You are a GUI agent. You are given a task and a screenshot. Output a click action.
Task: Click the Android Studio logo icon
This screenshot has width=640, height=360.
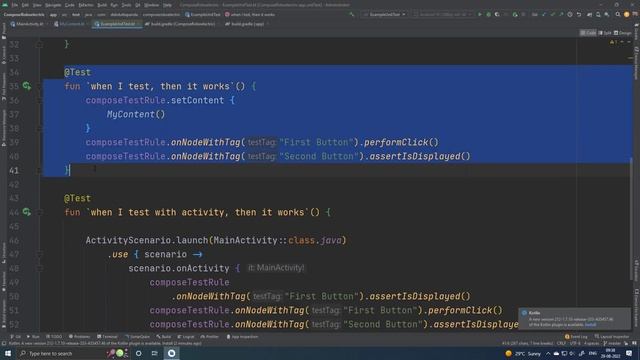[x=4, y=5]
